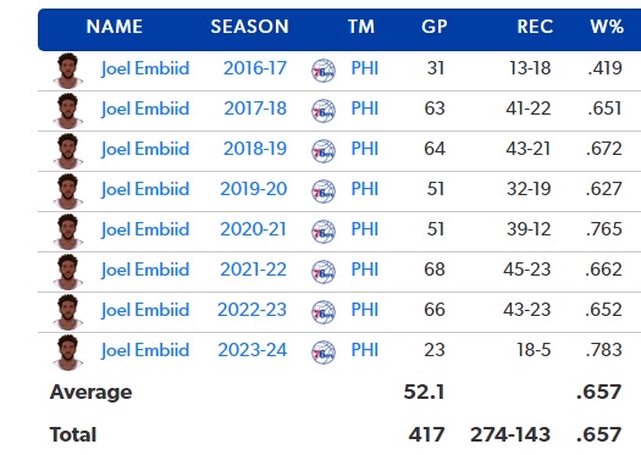Click the TM column header
This screenshot has height=455, width=641.
point(361,27)
